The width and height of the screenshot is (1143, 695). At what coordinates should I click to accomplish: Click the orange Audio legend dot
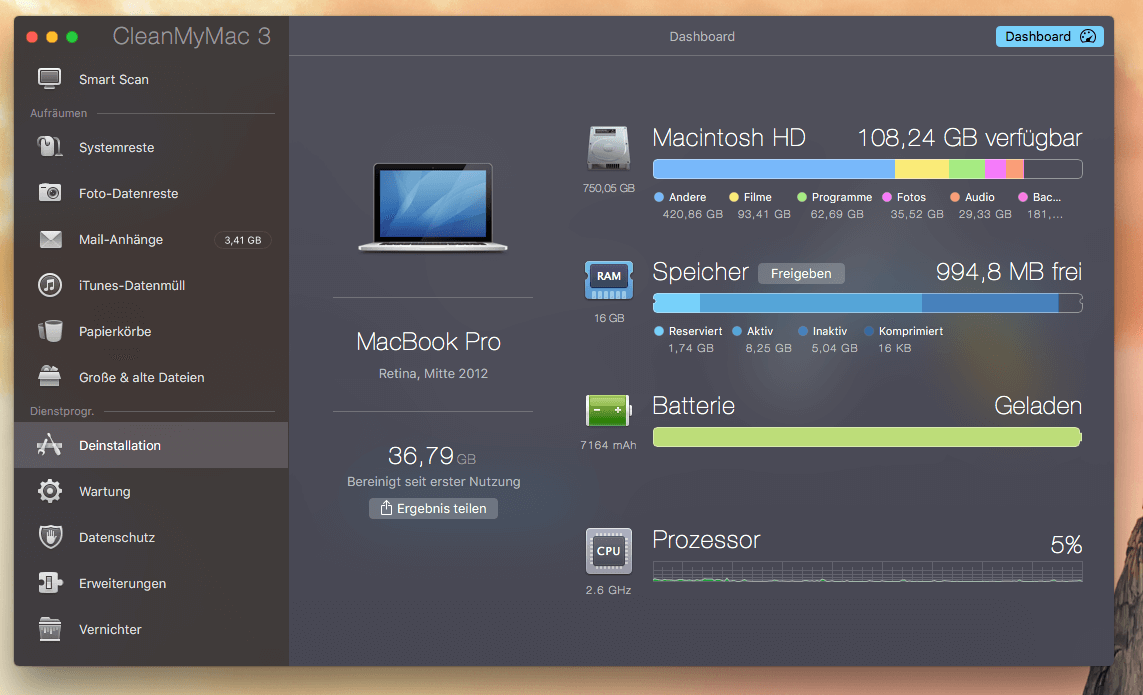pyautogui.click(x=955, y=197)
